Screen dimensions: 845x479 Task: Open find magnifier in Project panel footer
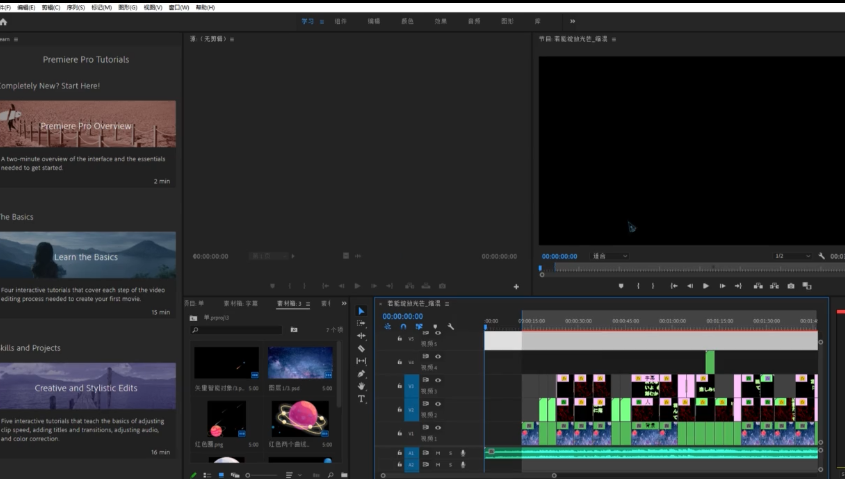(330, 475)
